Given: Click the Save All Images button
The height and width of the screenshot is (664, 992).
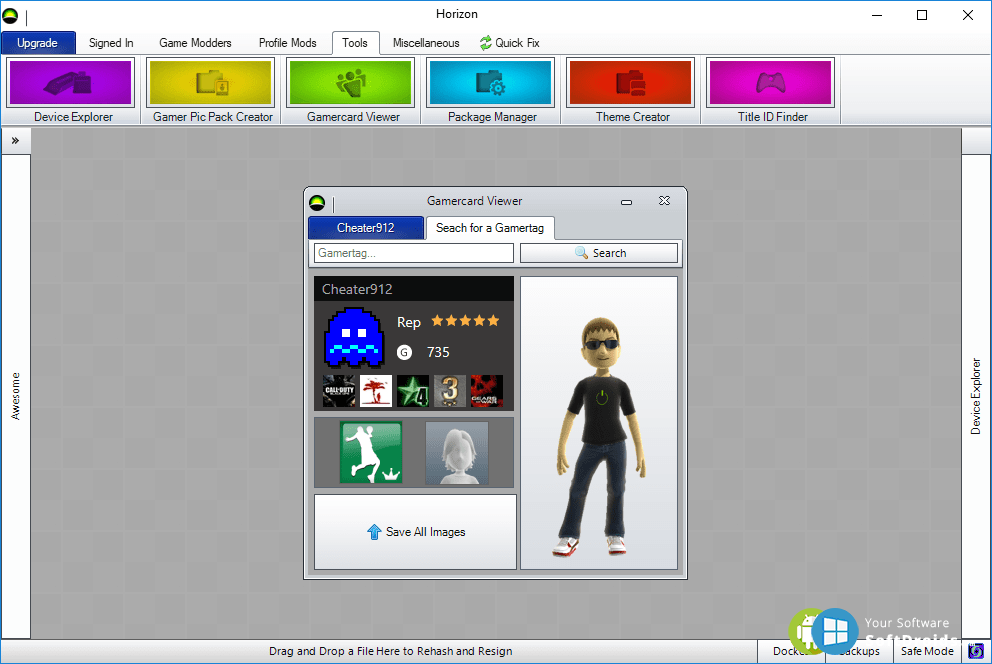Looking at the screenshot, I should click(x=415, y=532).
